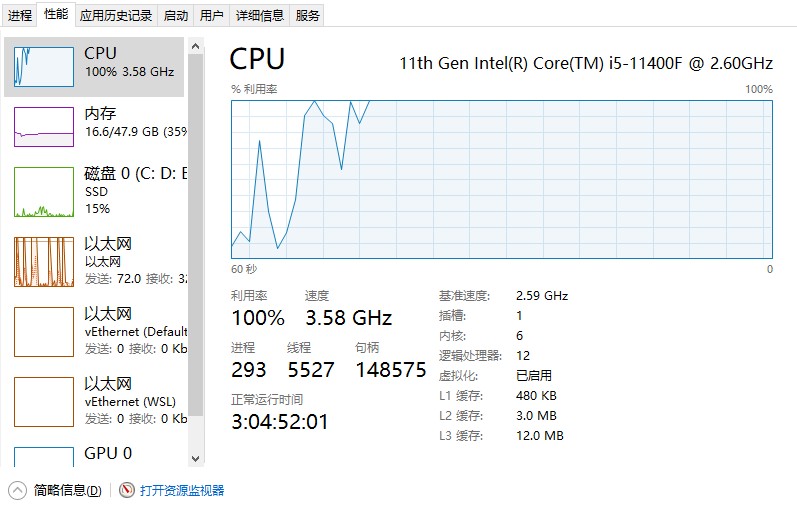Select the CPU mini graph thumbnail
Screen dimensions: 797x515
coord(44,66)
